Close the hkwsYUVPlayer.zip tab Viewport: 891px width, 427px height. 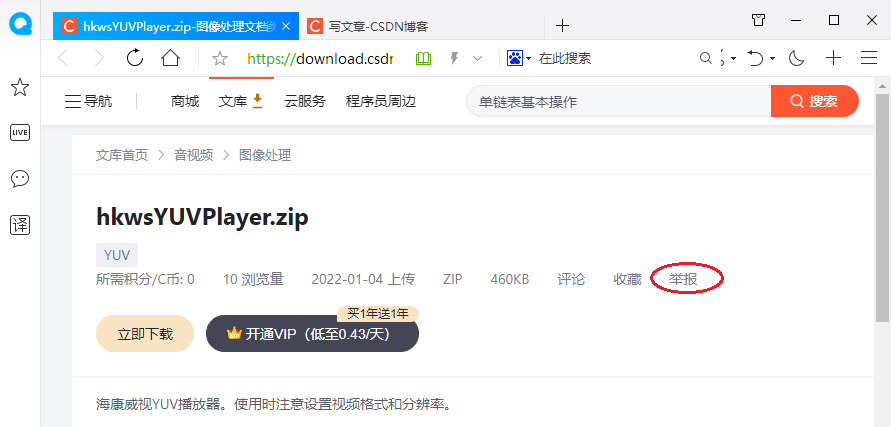(x=286, y=26)
